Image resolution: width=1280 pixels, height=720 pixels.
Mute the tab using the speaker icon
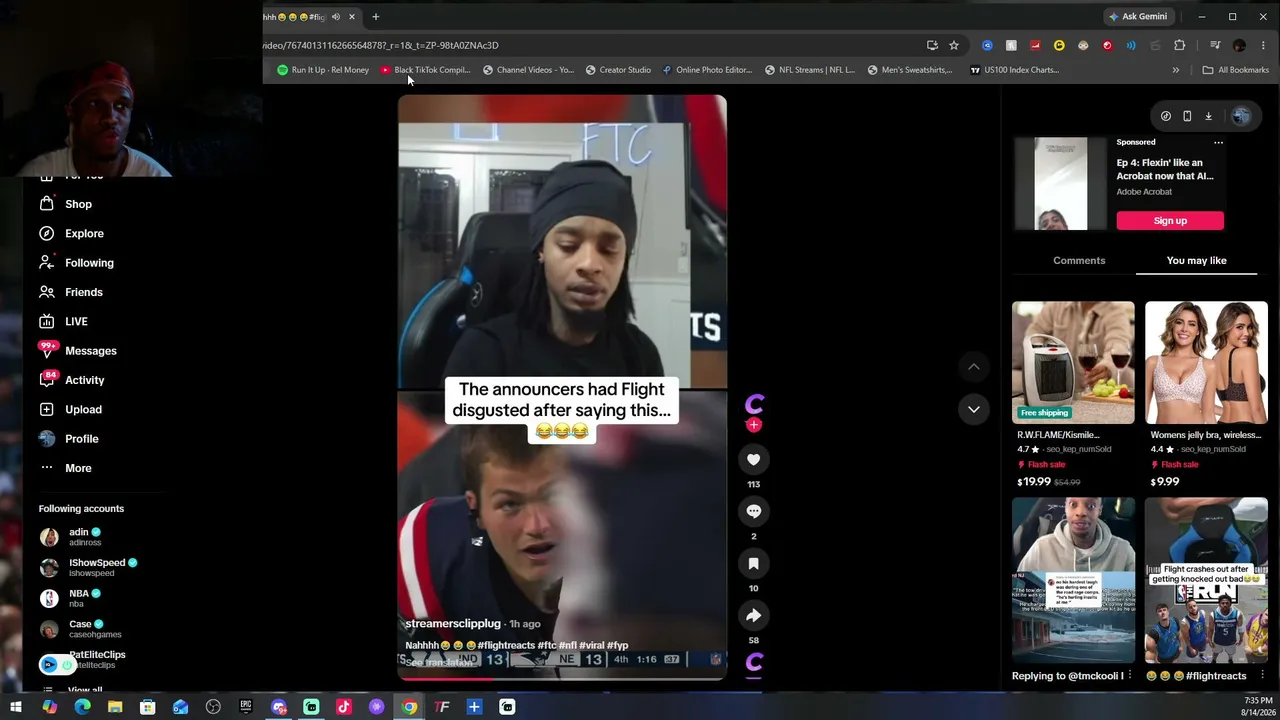click(x=336, y=17)
